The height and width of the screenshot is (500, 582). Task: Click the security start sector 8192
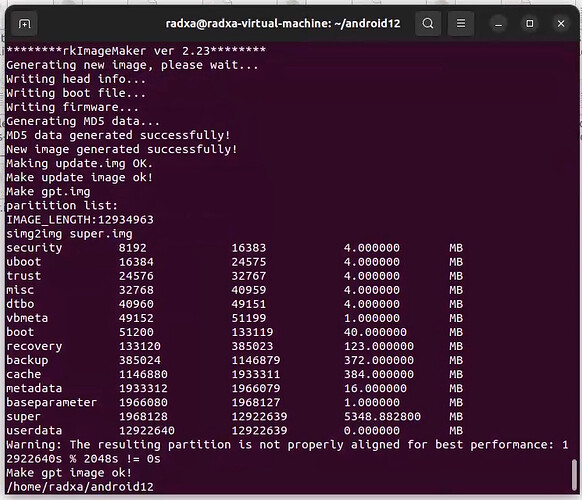pyautogui.click(x=133, y=248)
